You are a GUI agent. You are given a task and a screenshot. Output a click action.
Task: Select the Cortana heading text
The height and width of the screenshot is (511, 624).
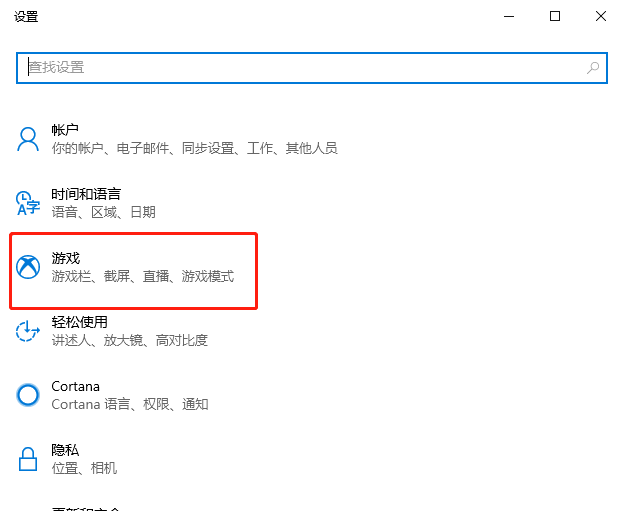tap(76, 386)
